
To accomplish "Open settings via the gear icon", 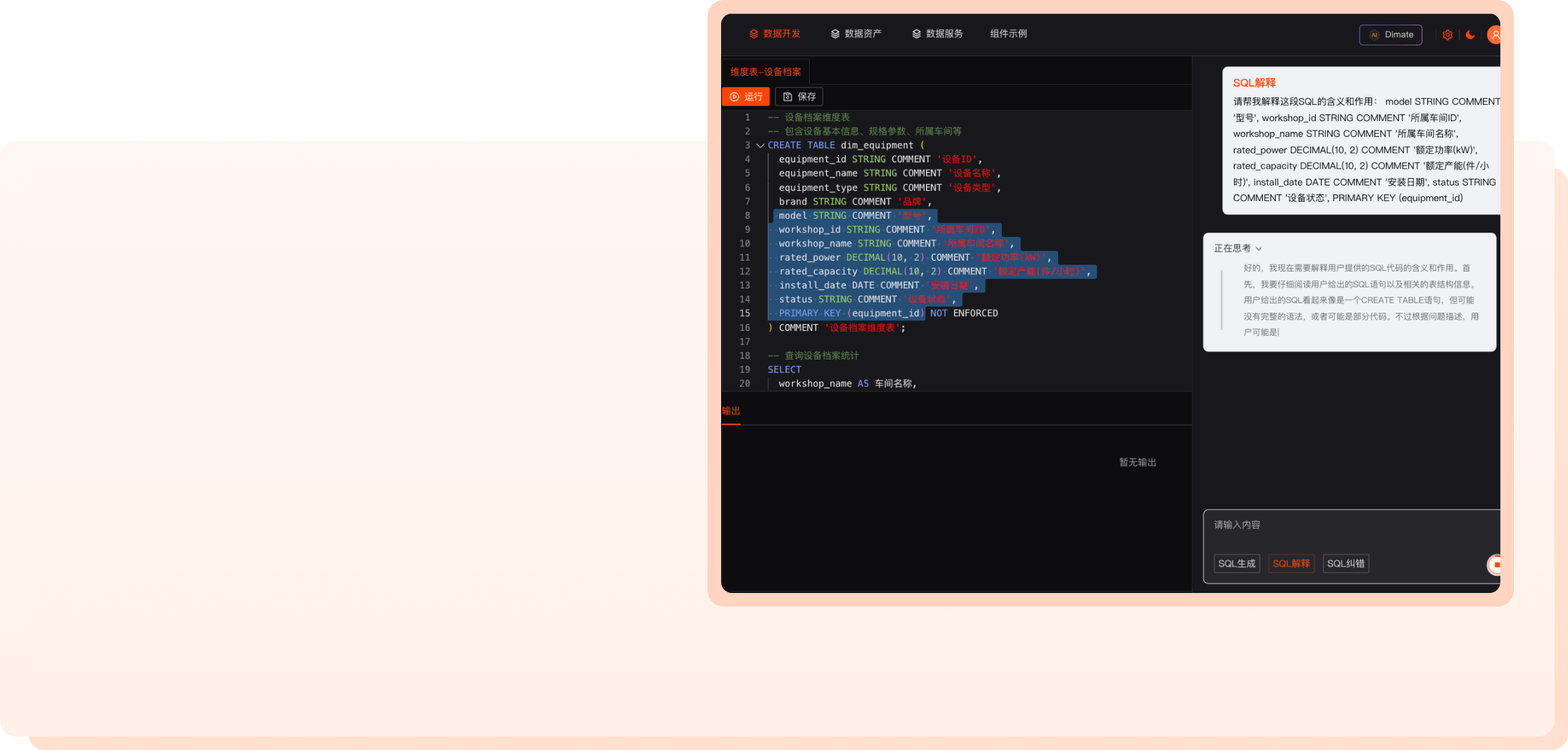I will (1447, 35).
